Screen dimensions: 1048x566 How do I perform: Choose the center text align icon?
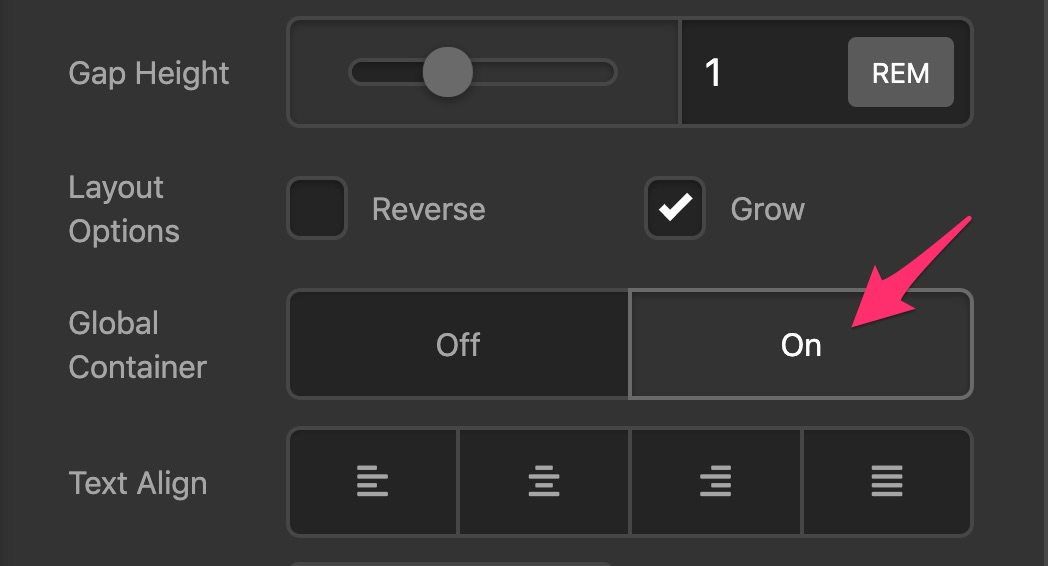543,481
